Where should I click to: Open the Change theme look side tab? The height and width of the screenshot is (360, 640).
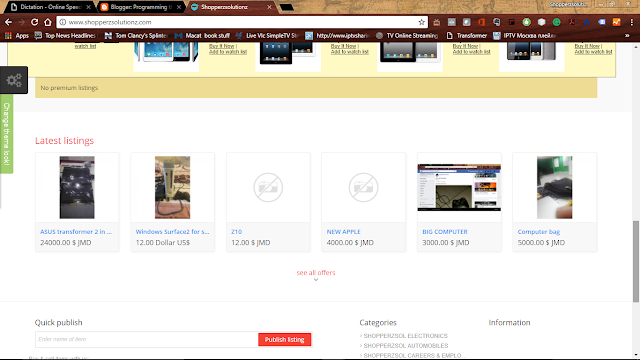pos(7,134)
